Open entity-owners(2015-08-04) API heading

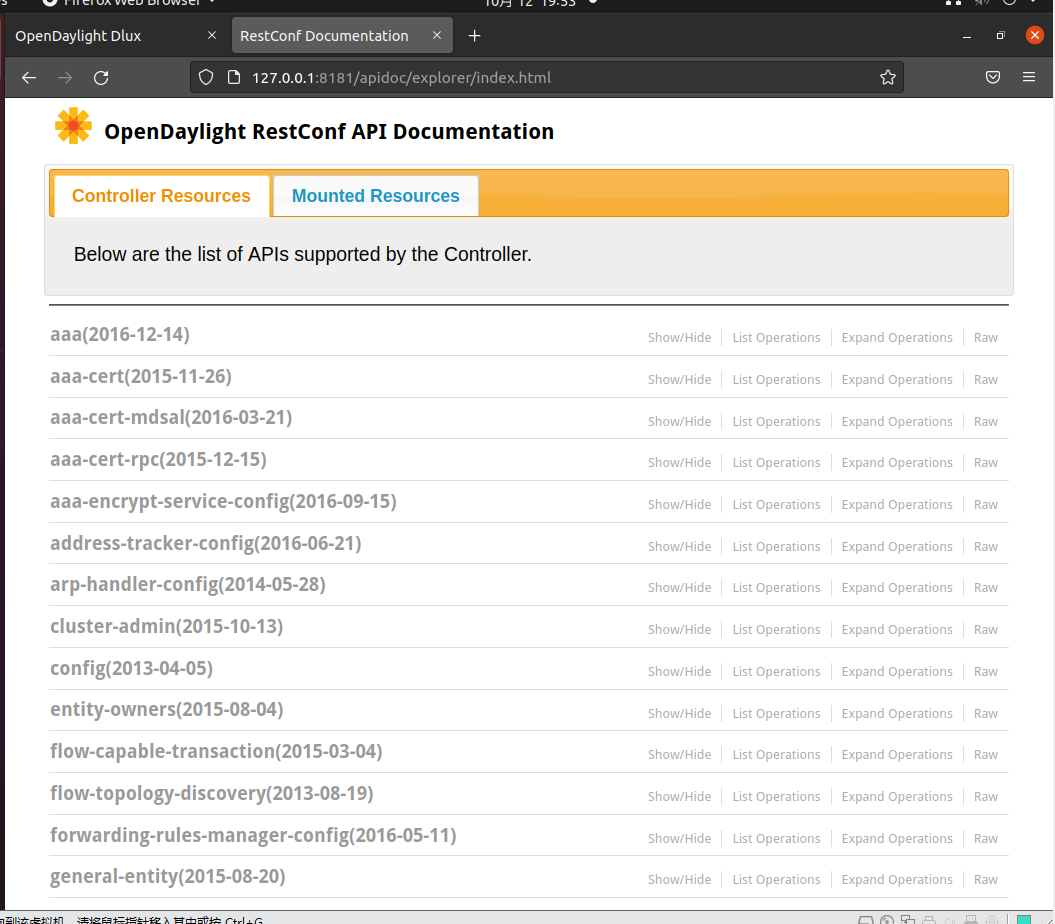pyautogui.click(x=167, y=709)
